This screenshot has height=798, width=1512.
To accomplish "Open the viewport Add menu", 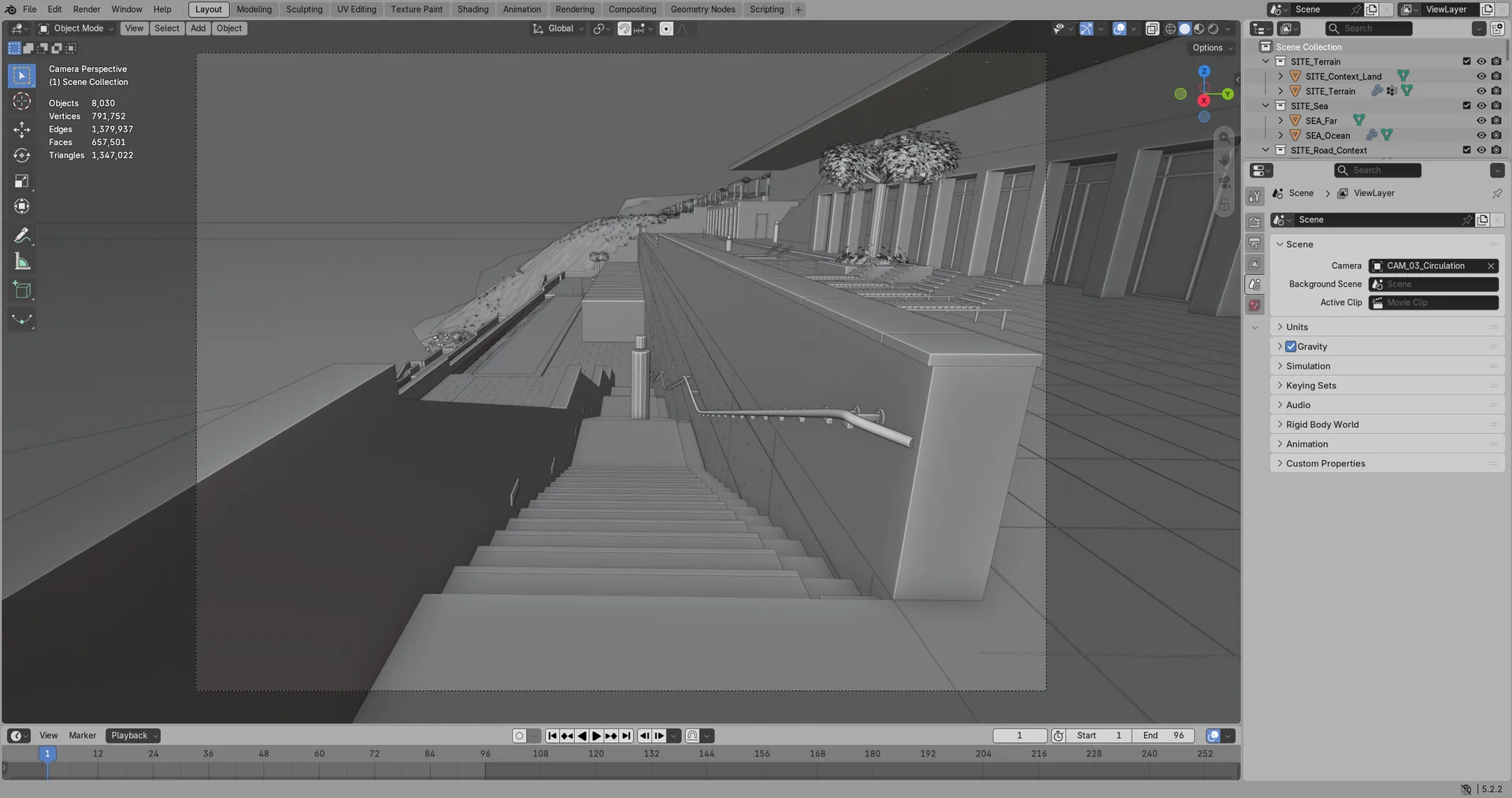I will coord(198,28).
